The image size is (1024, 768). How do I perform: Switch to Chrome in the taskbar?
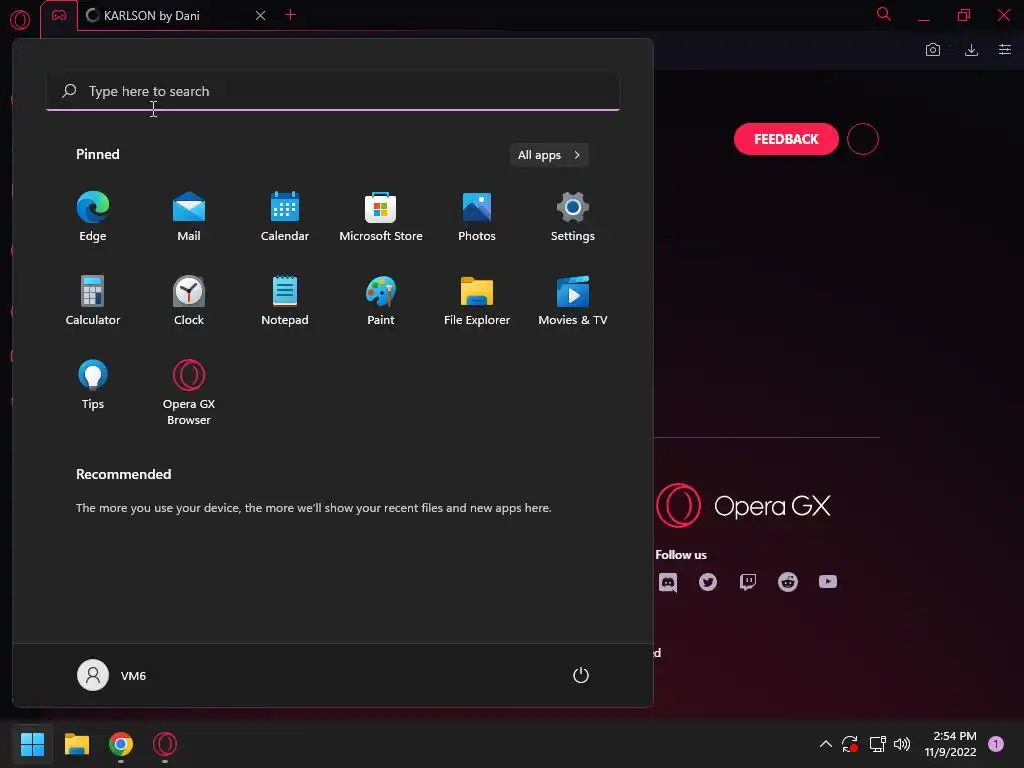[x=121, y=744]
